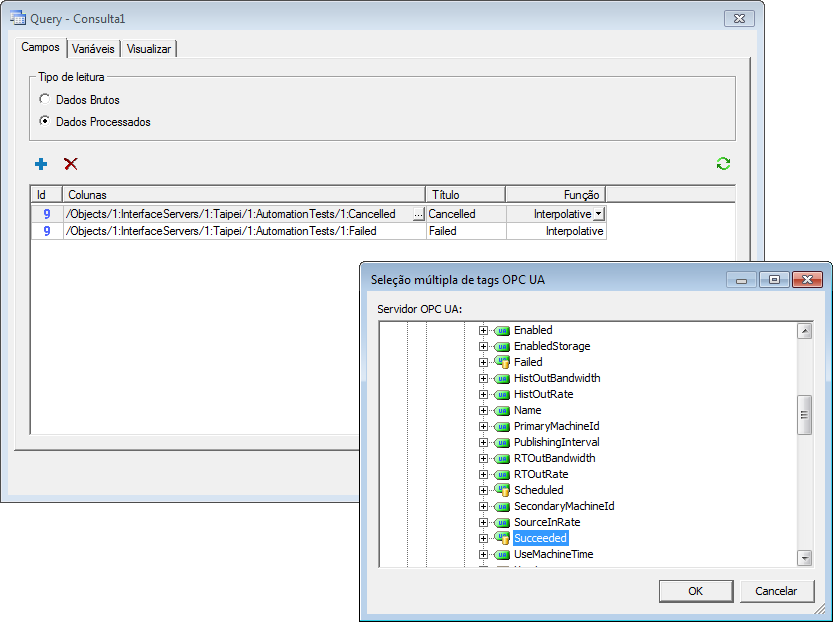
Task: Select the SourceInRate tree item
Action: point(546,522)
